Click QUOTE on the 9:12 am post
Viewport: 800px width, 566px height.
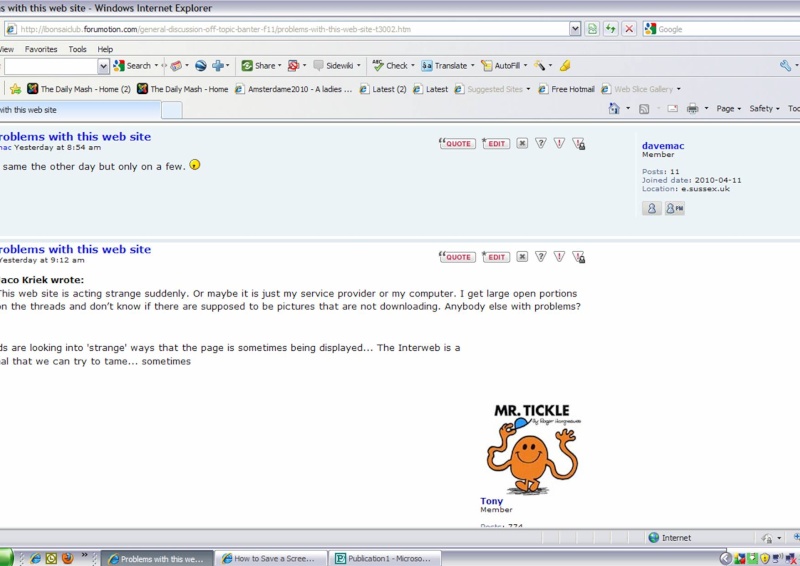[457, 257]
